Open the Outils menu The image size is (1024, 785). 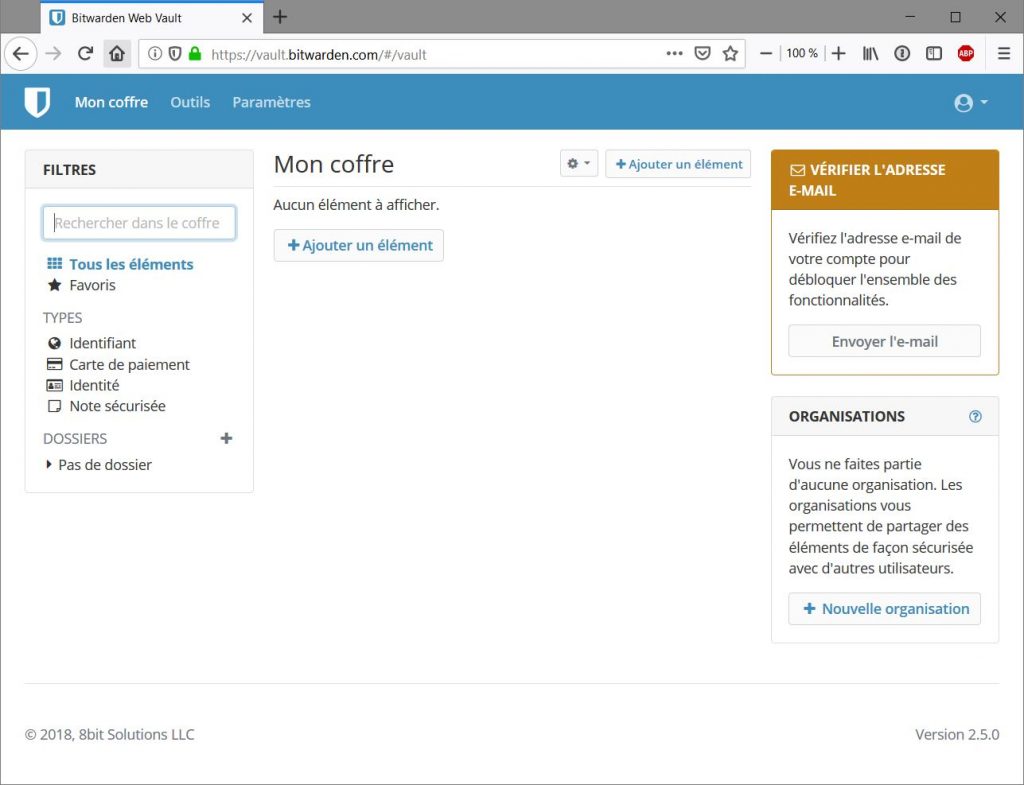tap(190, 102)
